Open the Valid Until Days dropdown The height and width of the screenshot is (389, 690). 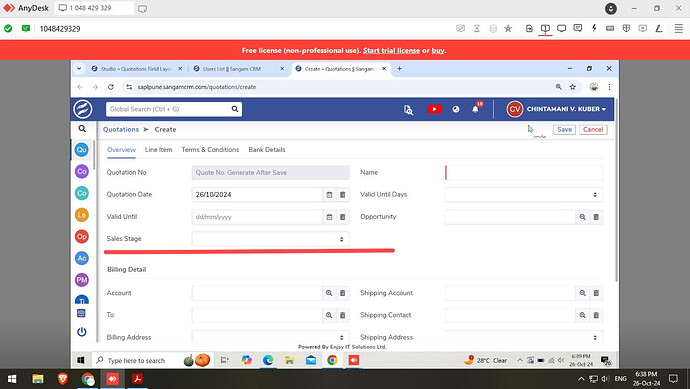524,194
